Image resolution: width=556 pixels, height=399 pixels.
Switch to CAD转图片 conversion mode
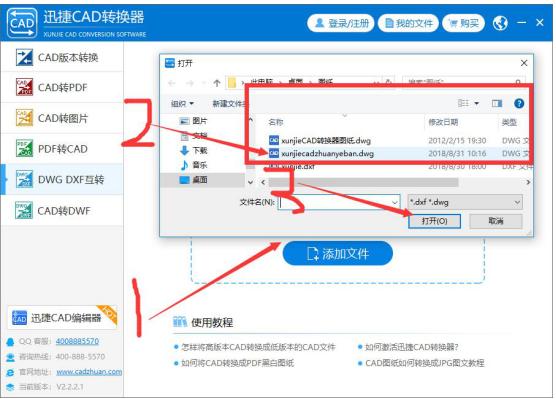point(62,118)
